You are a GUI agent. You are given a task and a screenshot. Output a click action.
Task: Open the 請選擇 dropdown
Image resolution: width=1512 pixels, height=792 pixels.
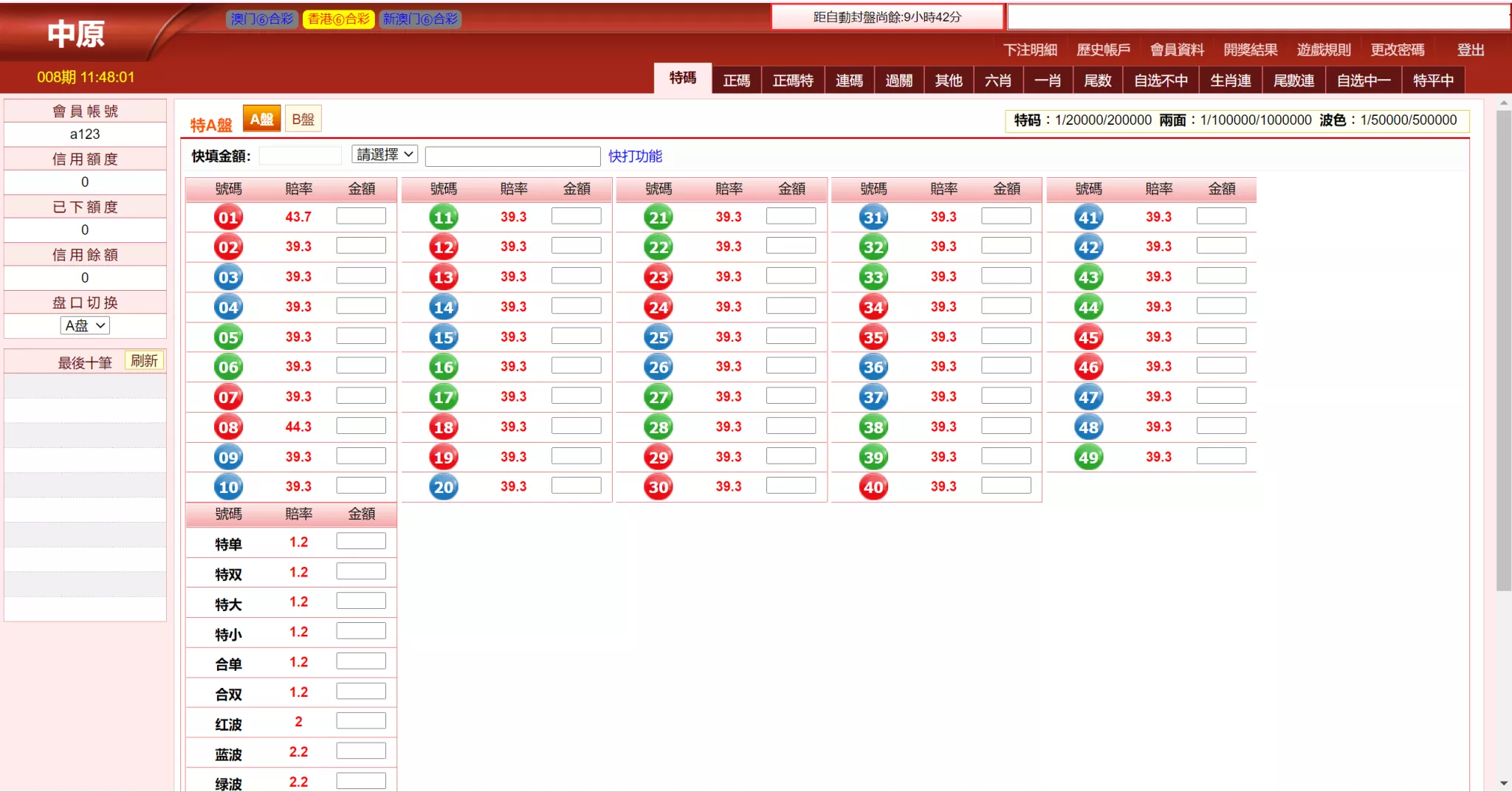385,155
